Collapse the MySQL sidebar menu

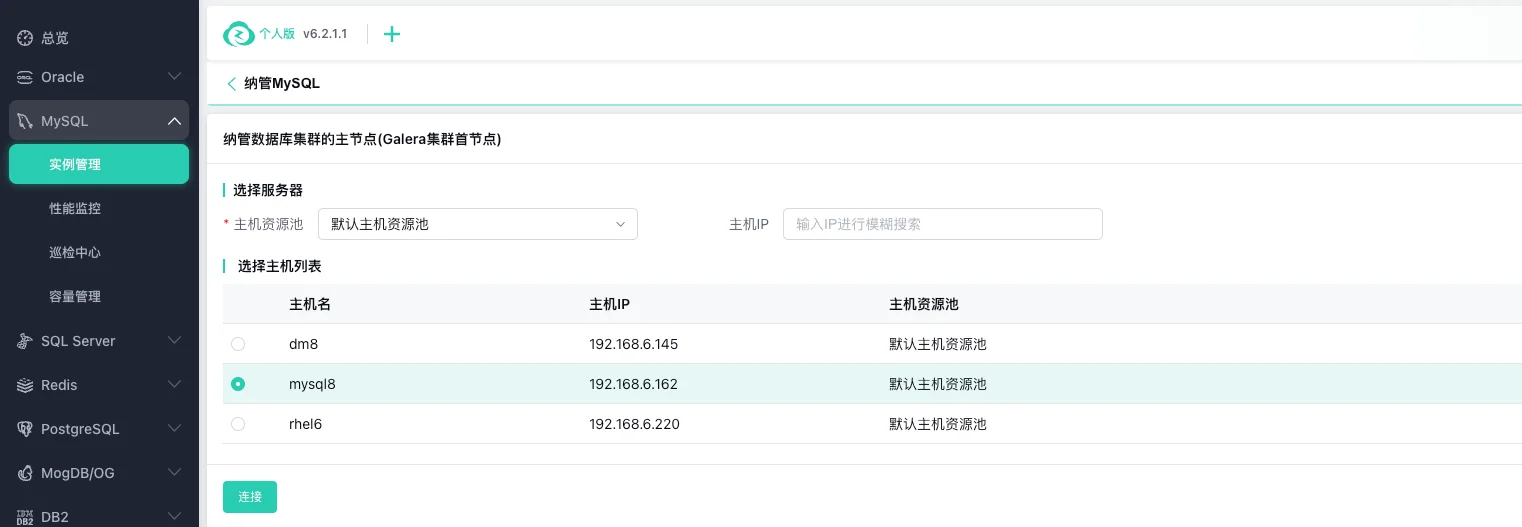coord(174,121)
